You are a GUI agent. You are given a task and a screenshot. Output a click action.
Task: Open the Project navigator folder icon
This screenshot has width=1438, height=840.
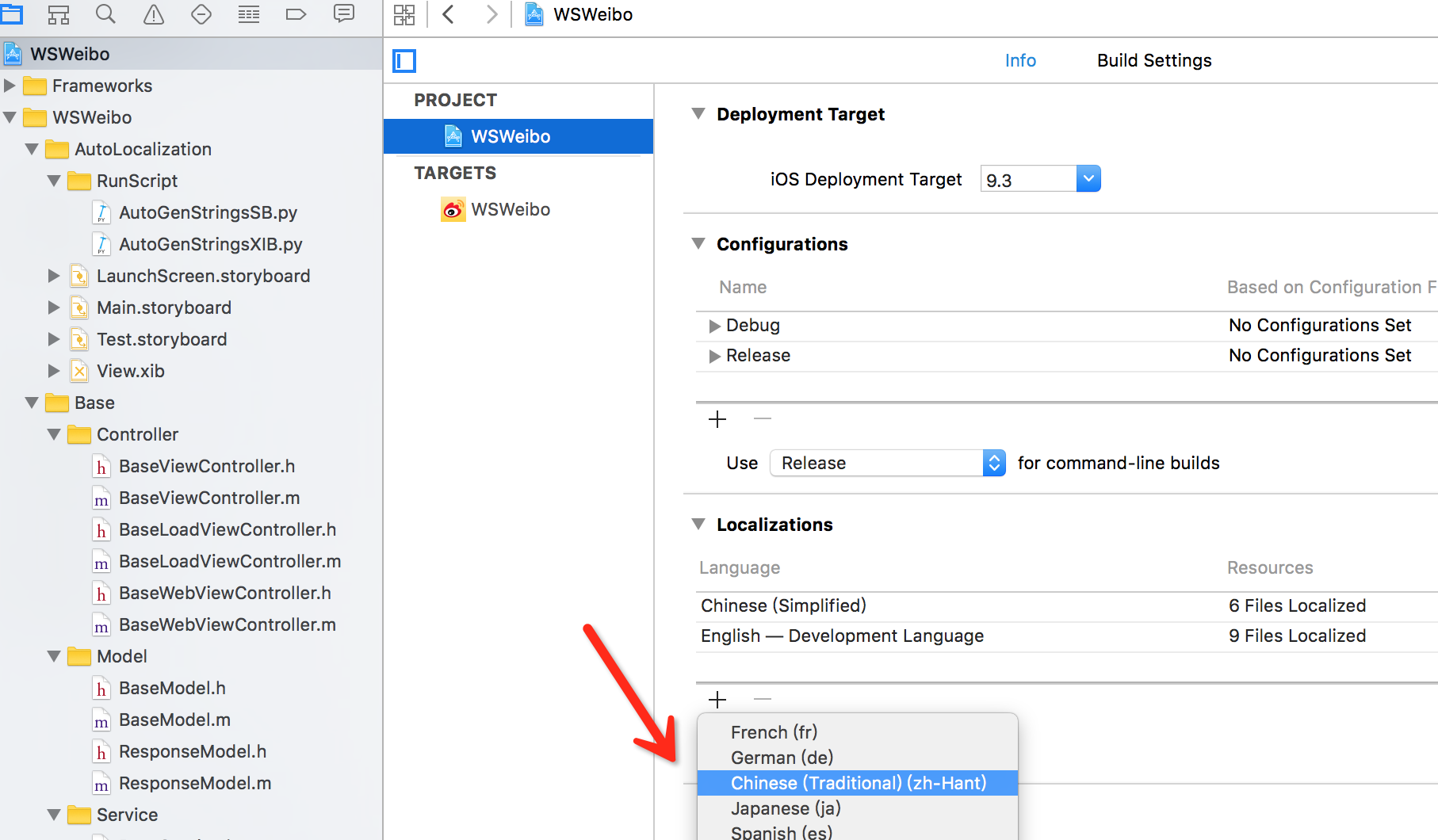[11, 13]
